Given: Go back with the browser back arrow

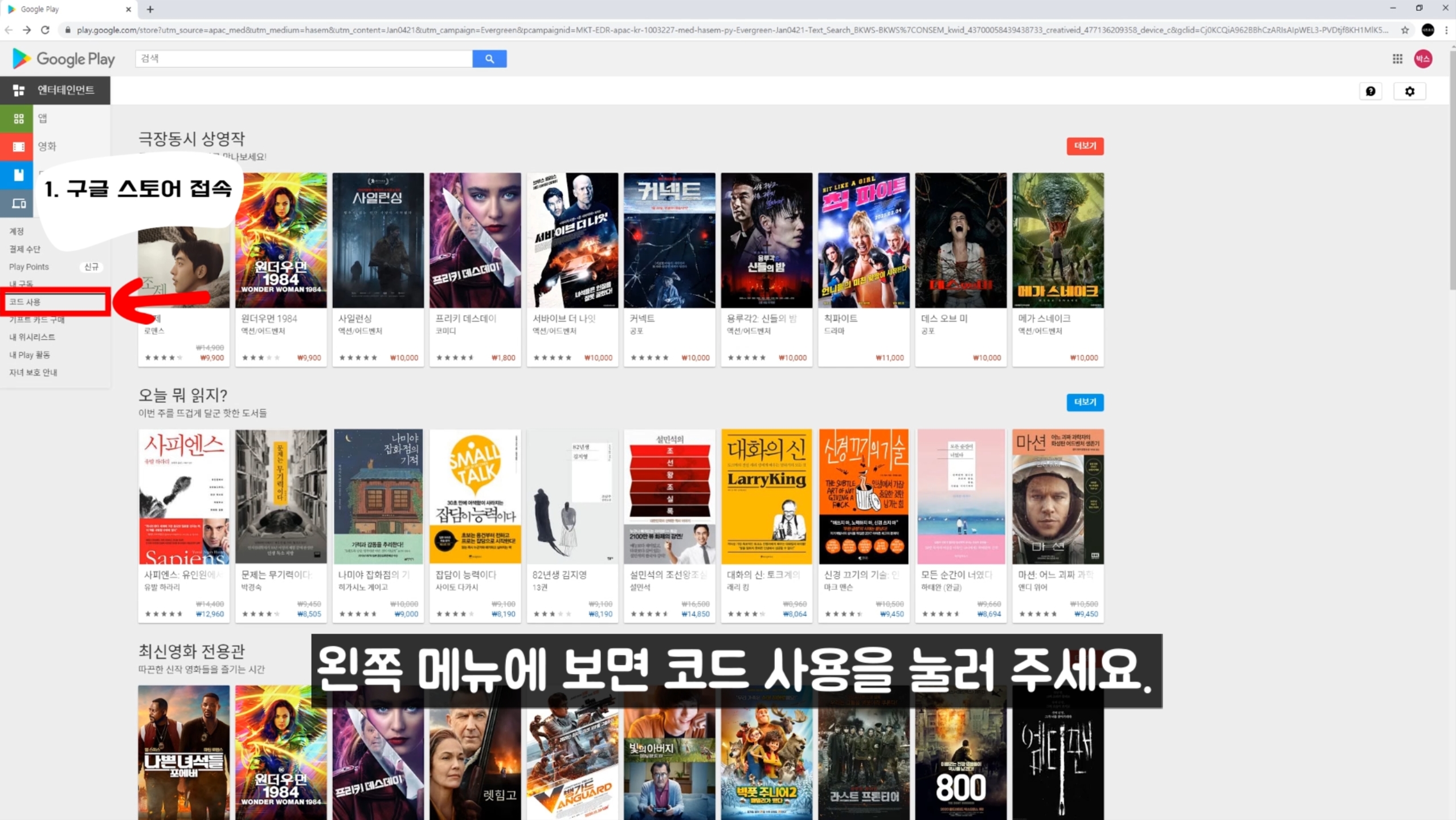Looking at the screenshot, I should 9,30.
